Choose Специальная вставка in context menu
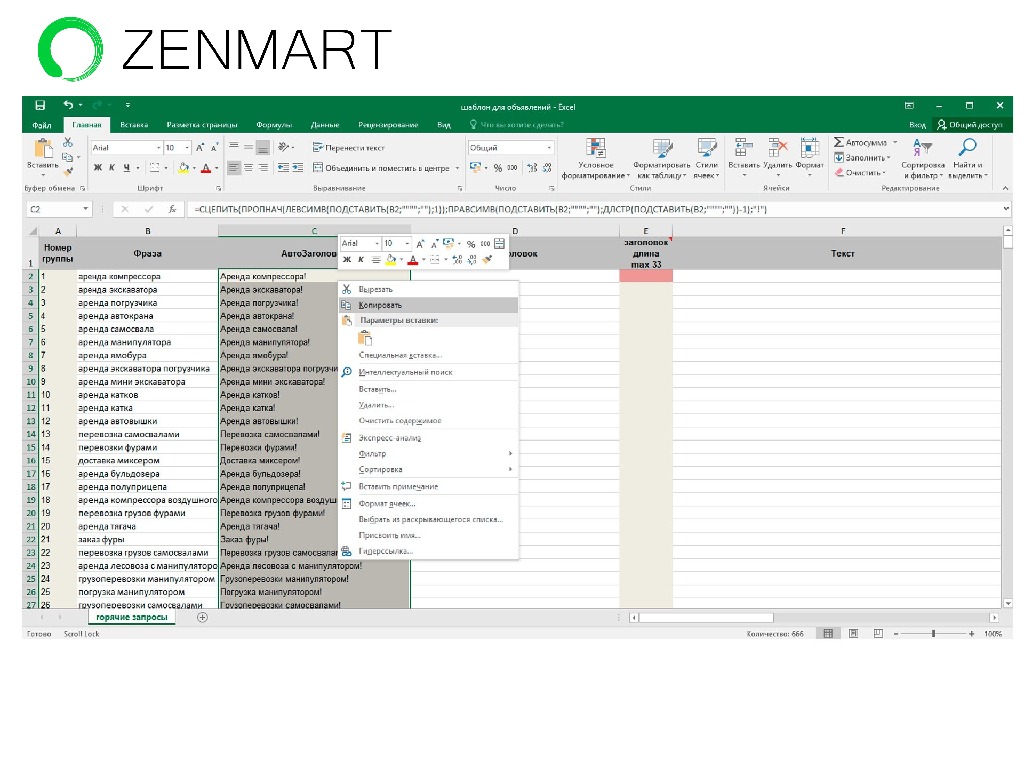The width and height of the screenshot is (1024, 768). [428, 355]
